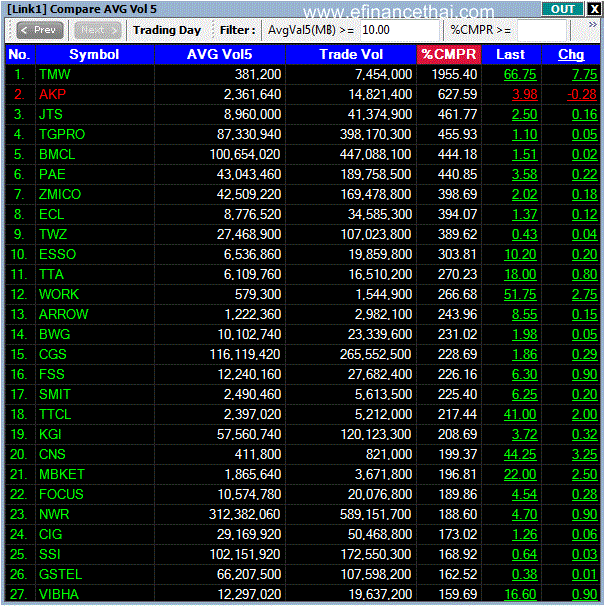Open MBKET last price 22.00 link
The image size is (605, 606).
point(520,475)
